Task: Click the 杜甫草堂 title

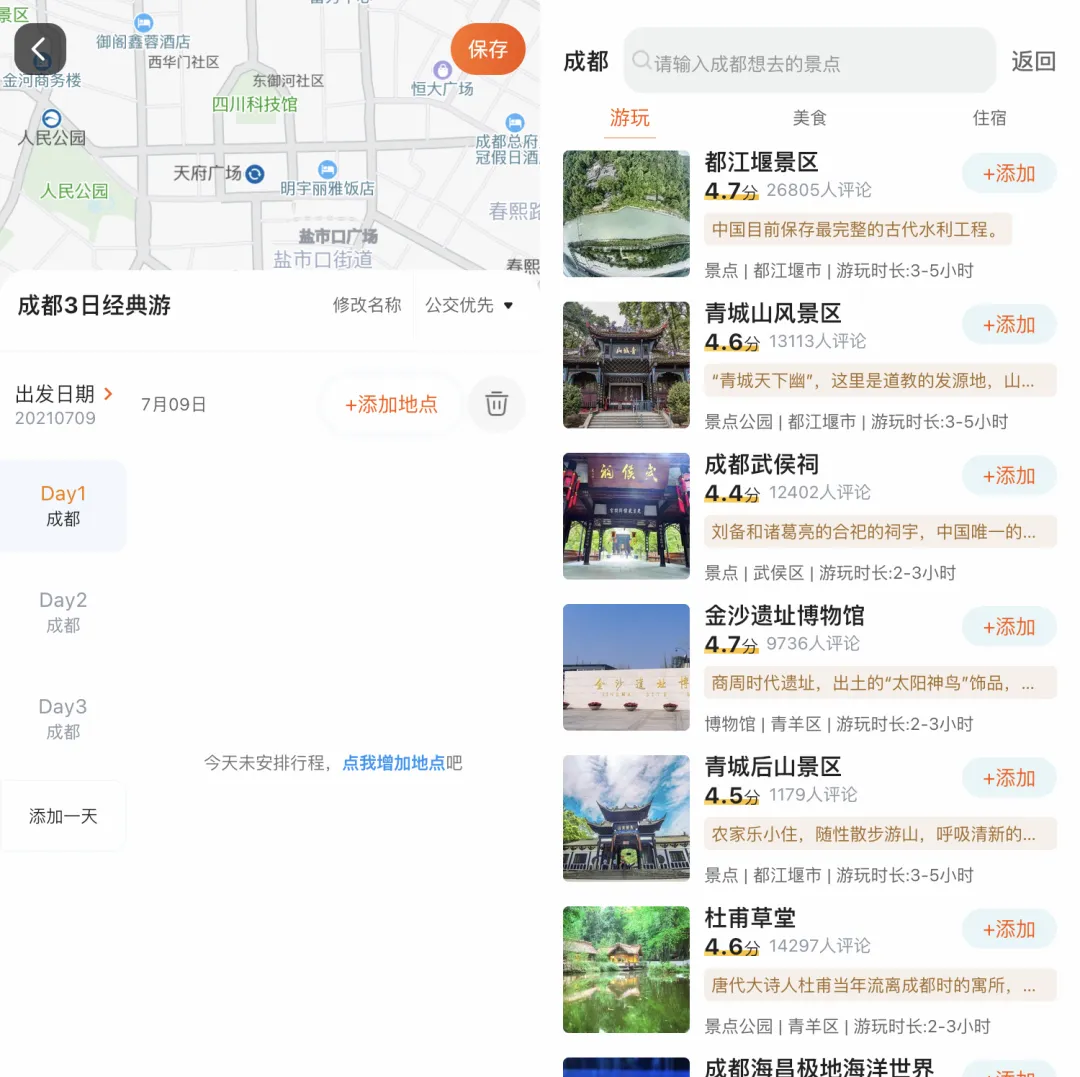Action: (x=749, y=918)
